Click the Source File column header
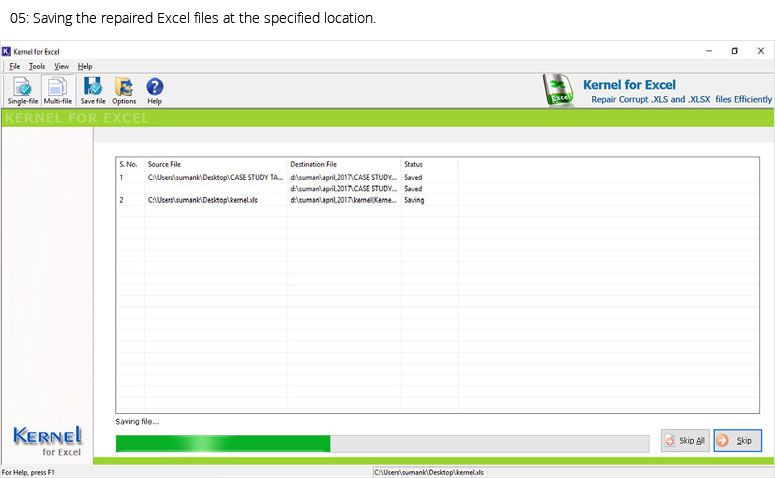The width and height of the screenshot is (775, 478). pyautogui.click(x=165, y=164)
